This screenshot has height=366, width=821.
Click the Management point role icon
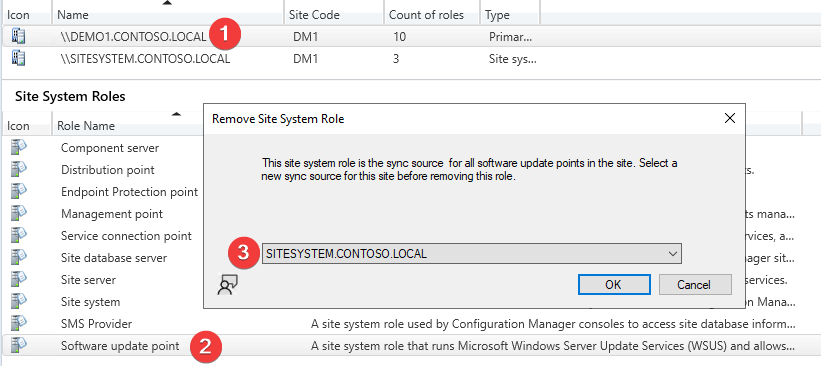click(x=18, y=214)
